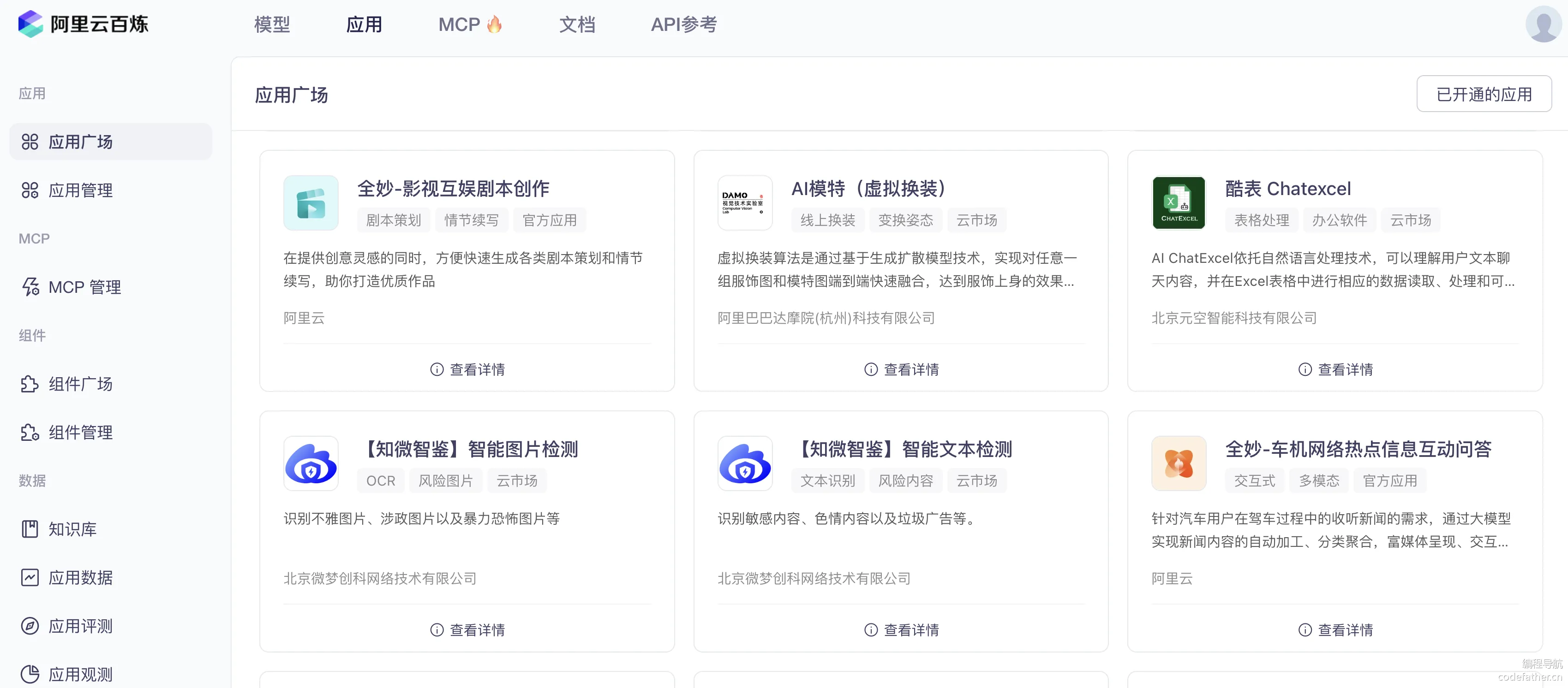Click the 应用广场 grid icon in sidebar
The width and height of the screenshot is (1568, 688).
(x=30, y=142)
